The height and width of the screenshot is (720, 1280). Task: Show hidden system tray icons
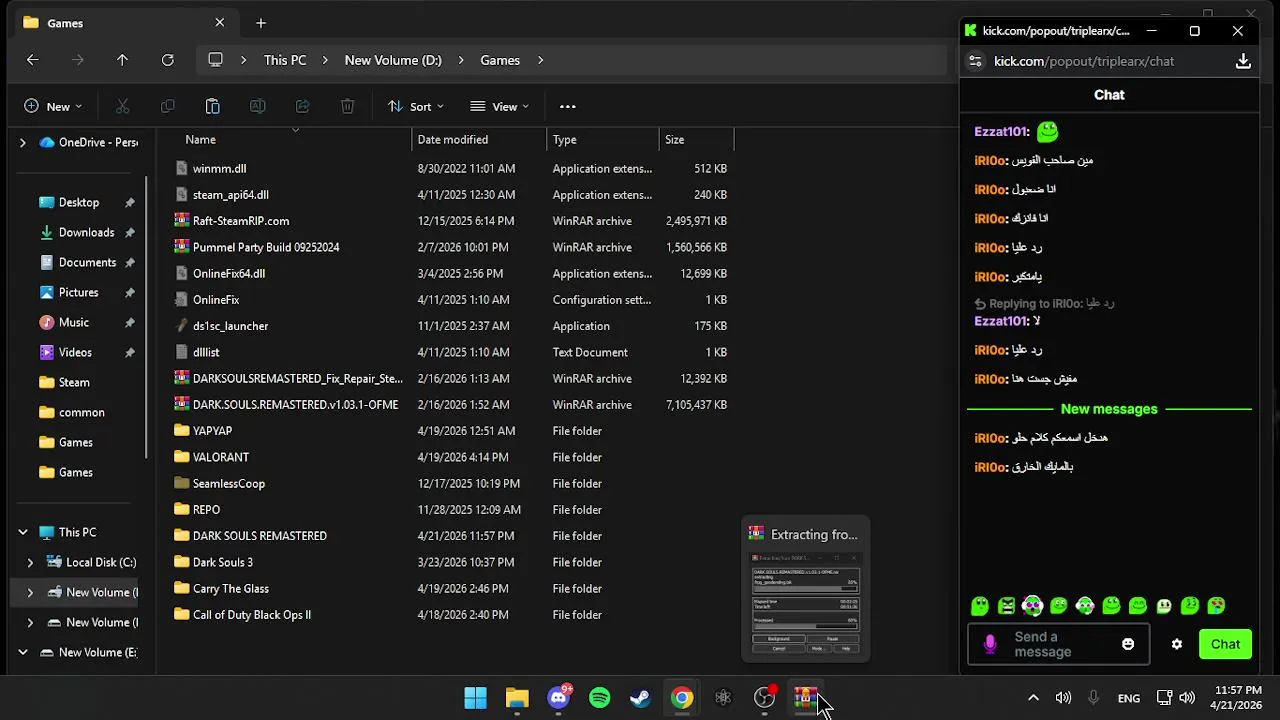click(1033, 698)
